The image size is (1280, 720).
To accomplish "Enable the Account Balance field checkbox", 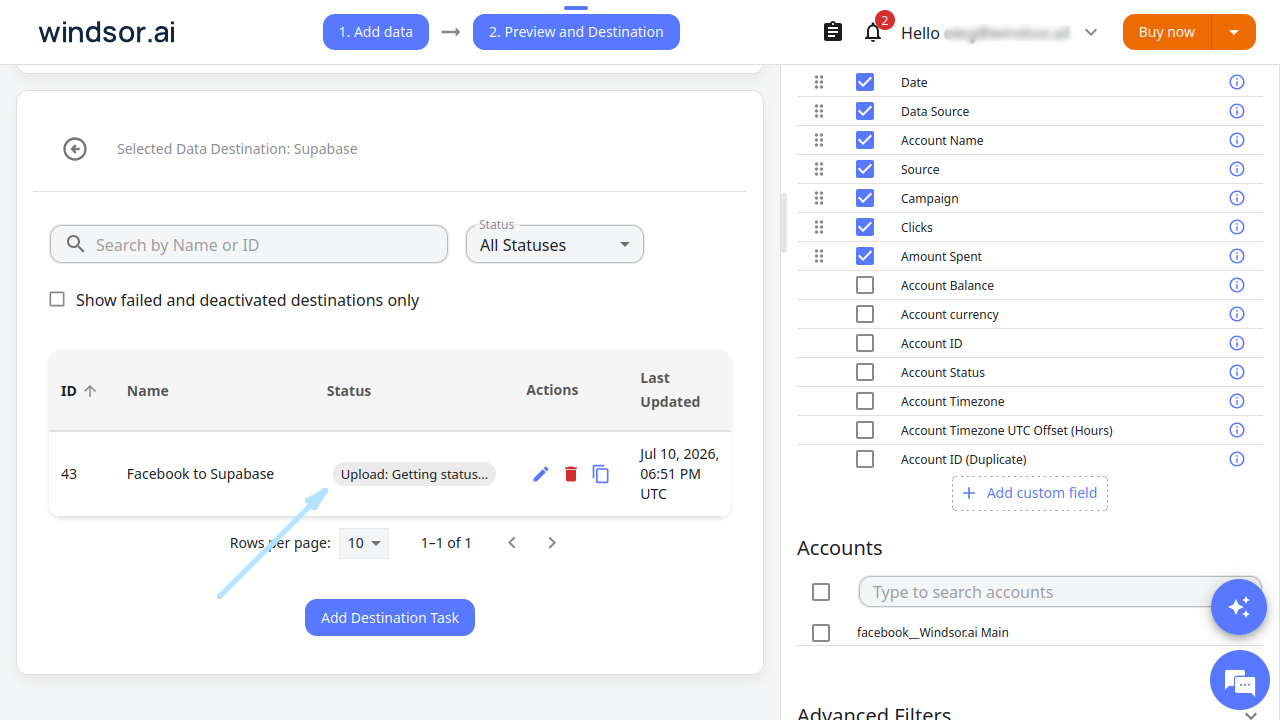I will click(865, 285).
